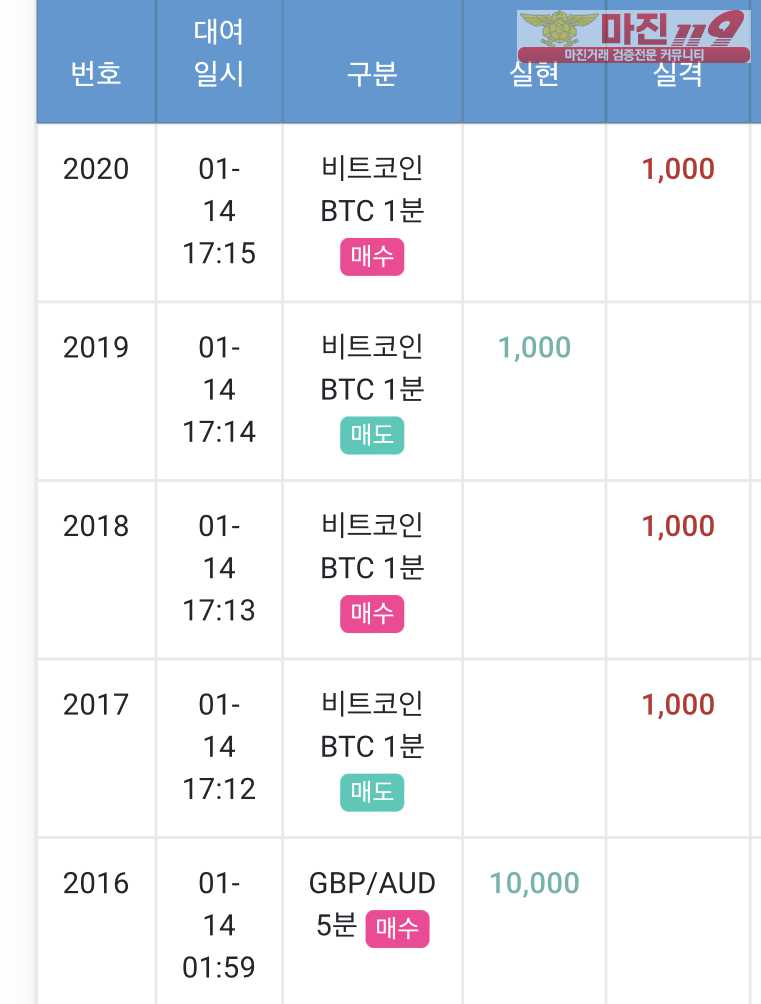Click the pink 매수 badge in row 2018
This screenshot has height=1004, width=761.
point(372,614)
